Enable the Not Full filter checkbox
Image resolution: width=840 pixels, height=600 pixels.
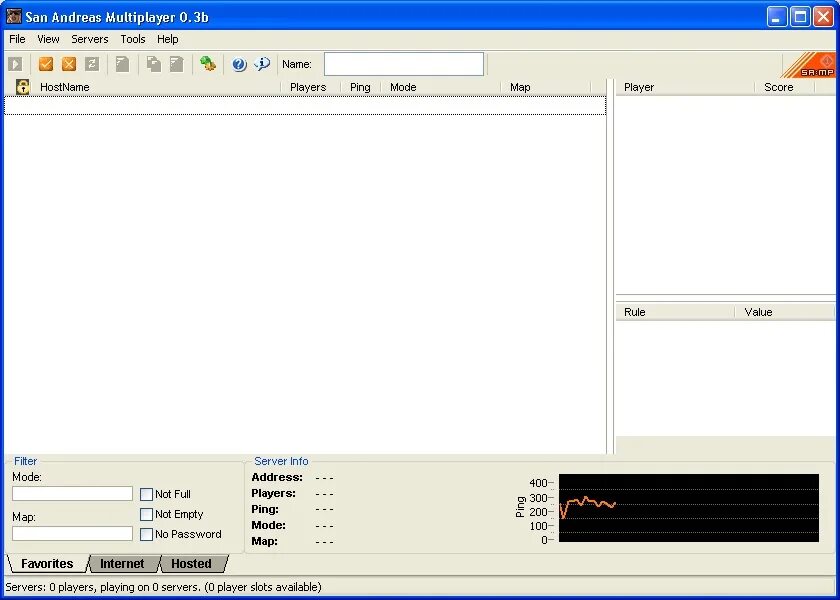(x=146, y=494)
